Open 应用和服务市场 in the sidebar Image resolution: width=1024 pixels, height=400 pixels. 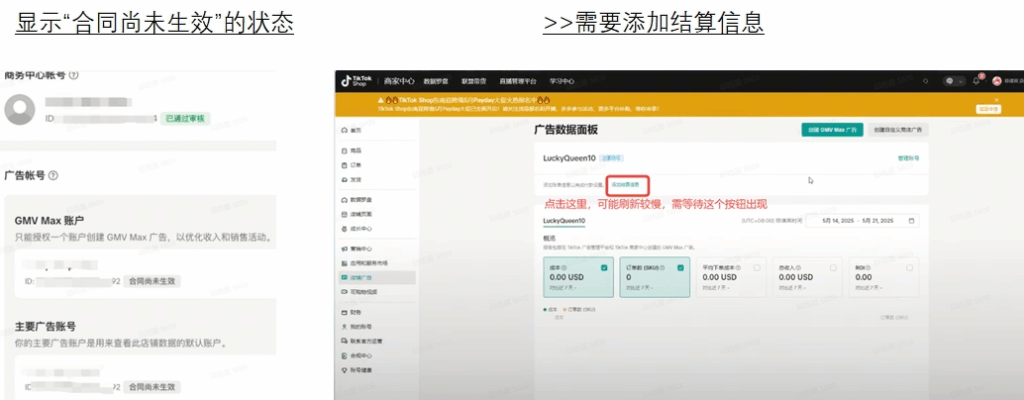pos(364,263)
